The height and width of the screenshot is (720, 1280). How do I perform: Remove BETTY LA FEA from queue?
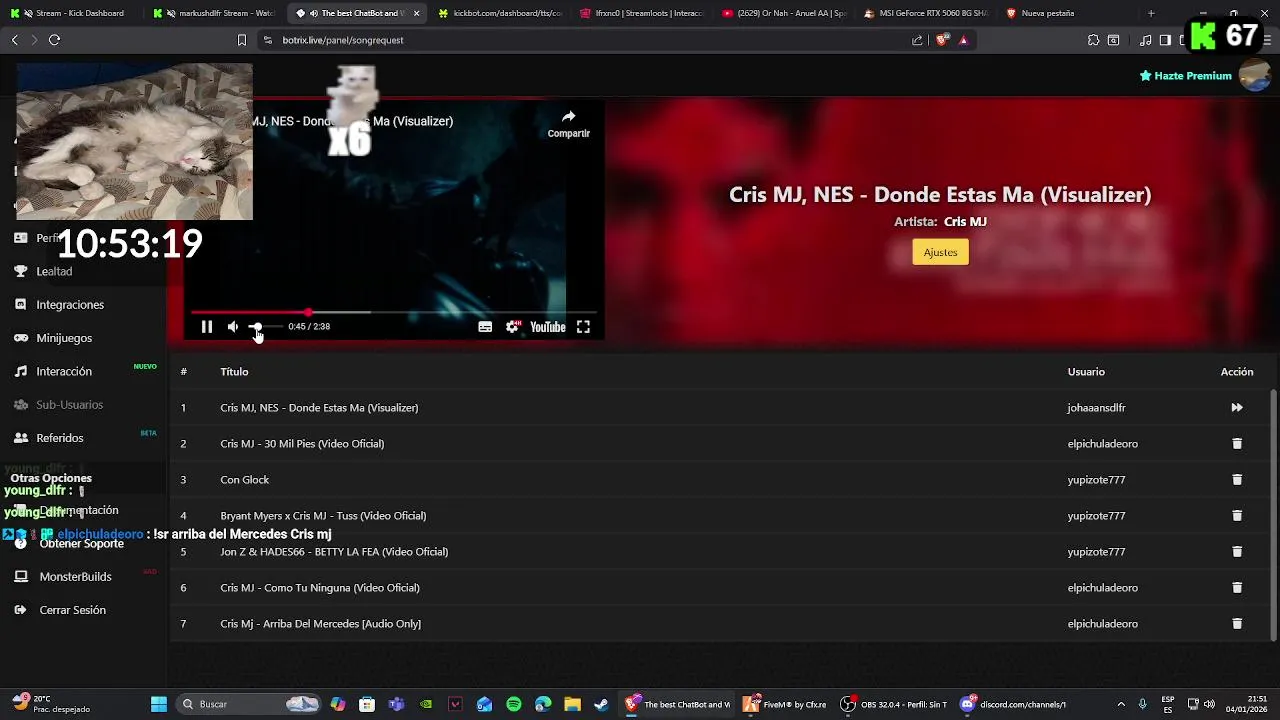1237,552
